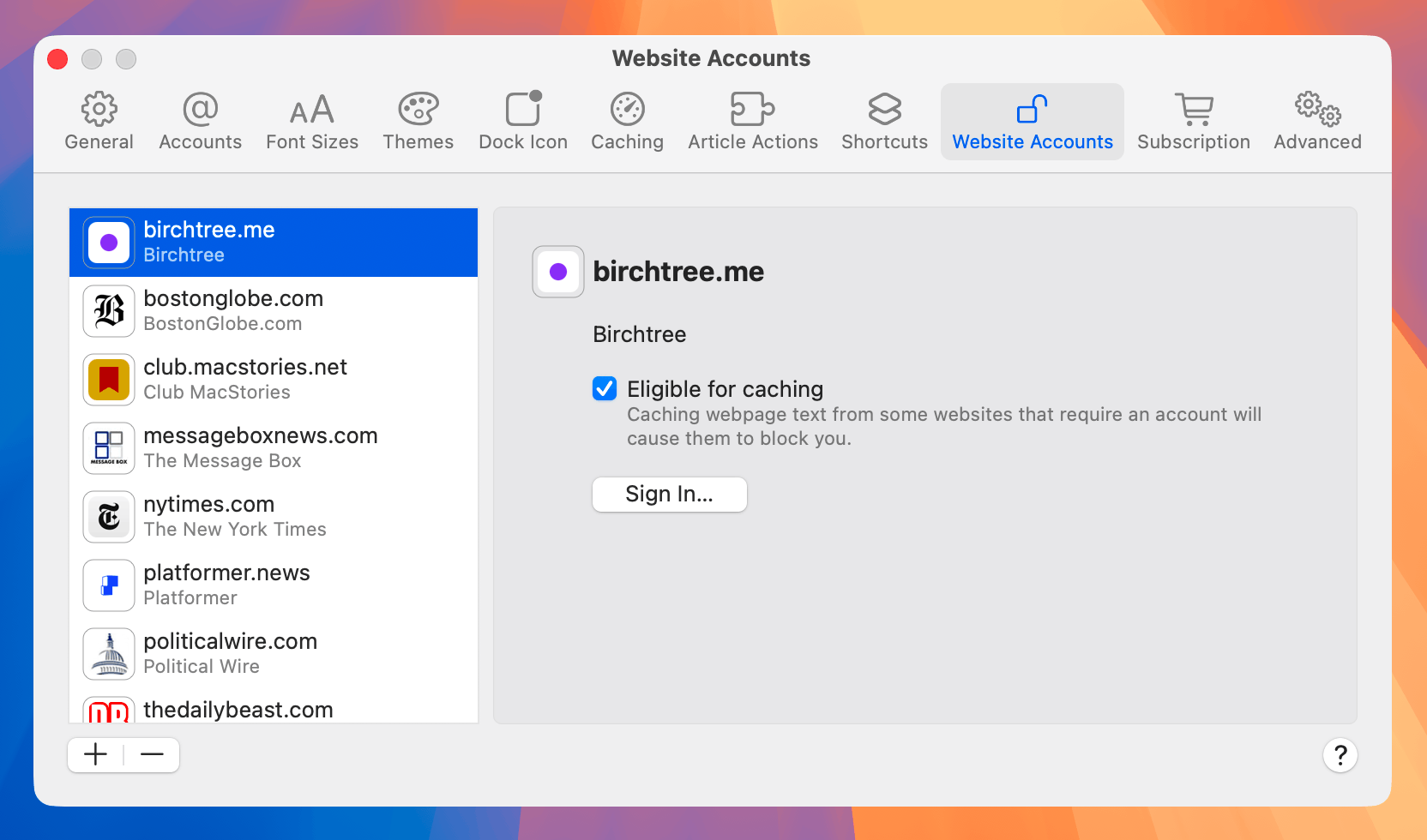1427x840 pixels.
Task: Click the Sign In... button
Action: (670, 495)
